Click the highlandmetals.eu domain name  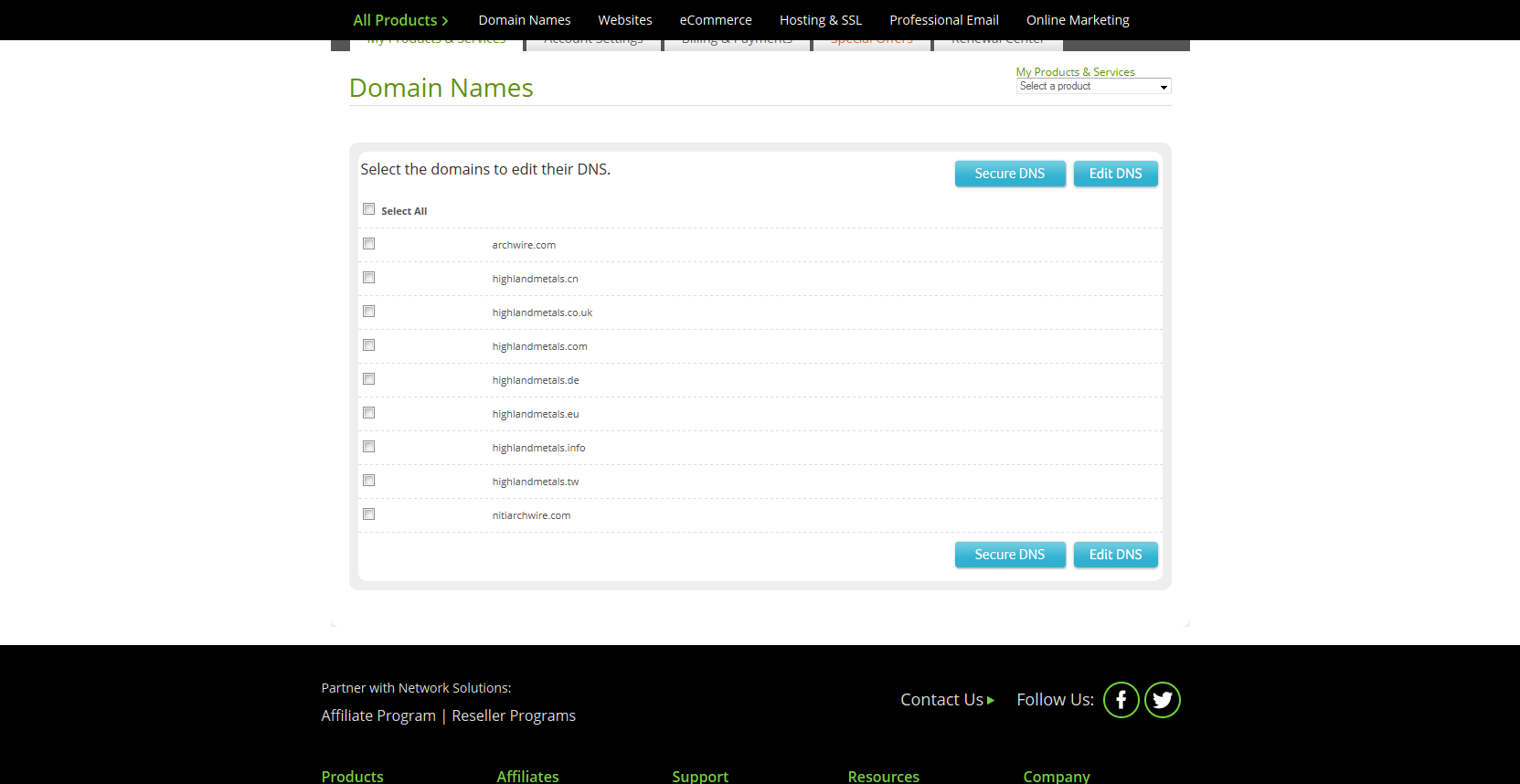pos(536,414)
